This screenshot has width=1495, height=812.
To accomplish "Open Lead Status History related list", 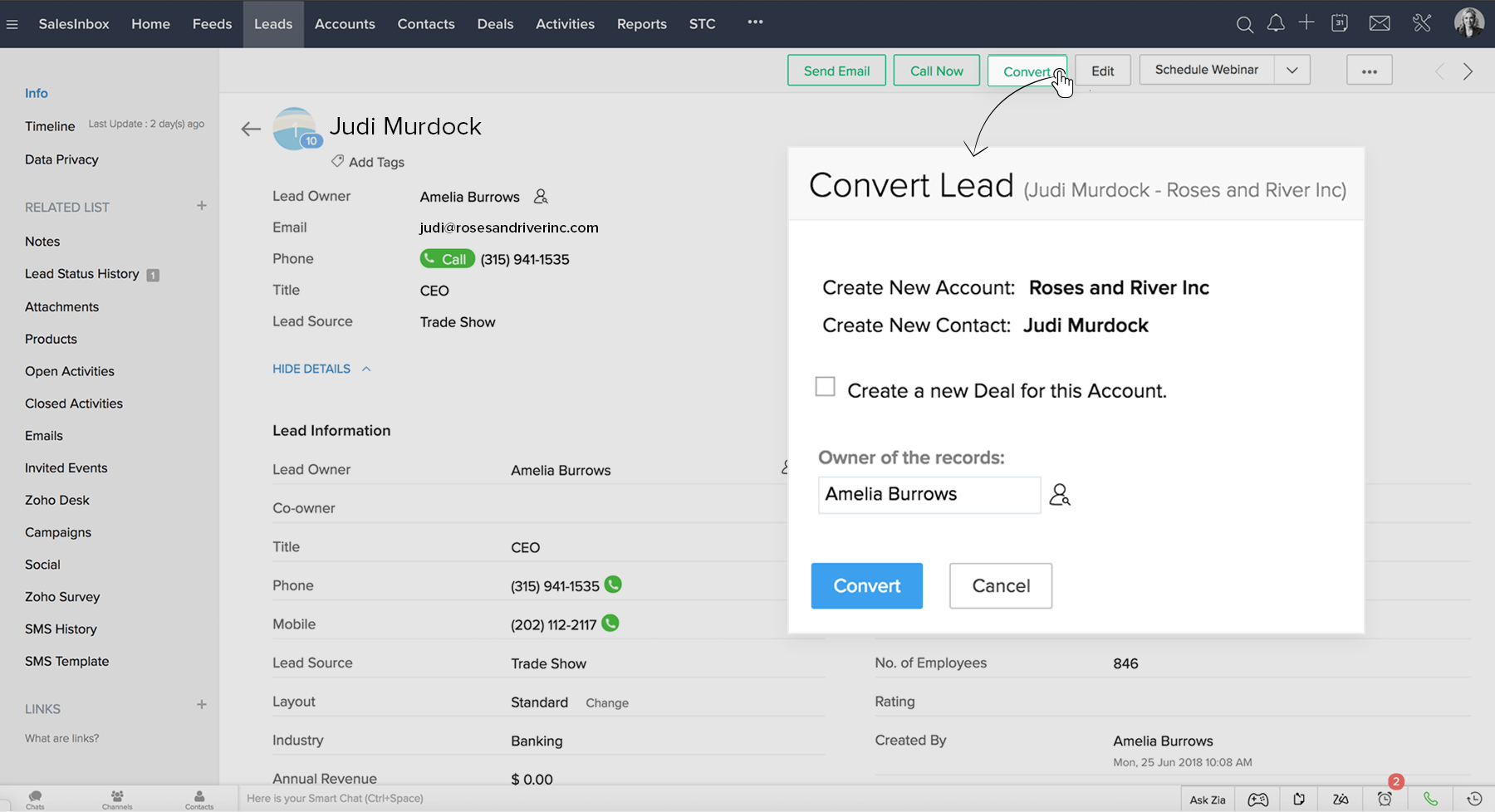I will 82,274.
